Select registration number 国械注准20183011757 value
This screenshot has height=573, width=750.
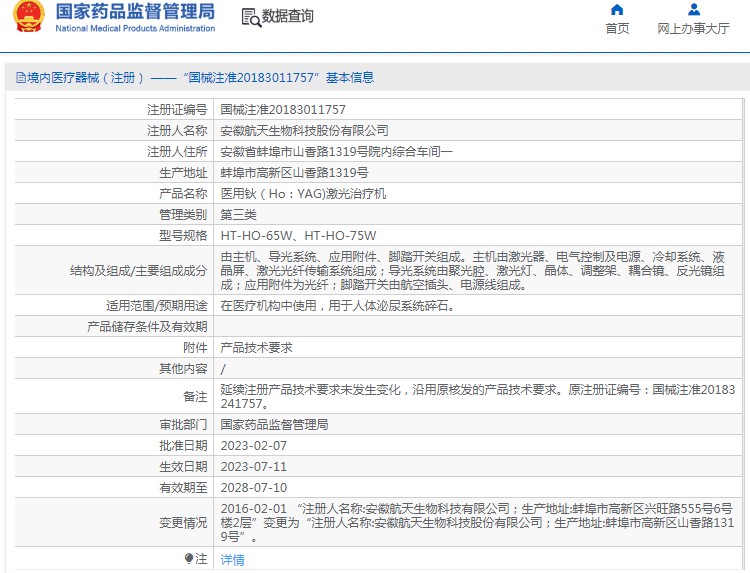[x=283, y=110]
